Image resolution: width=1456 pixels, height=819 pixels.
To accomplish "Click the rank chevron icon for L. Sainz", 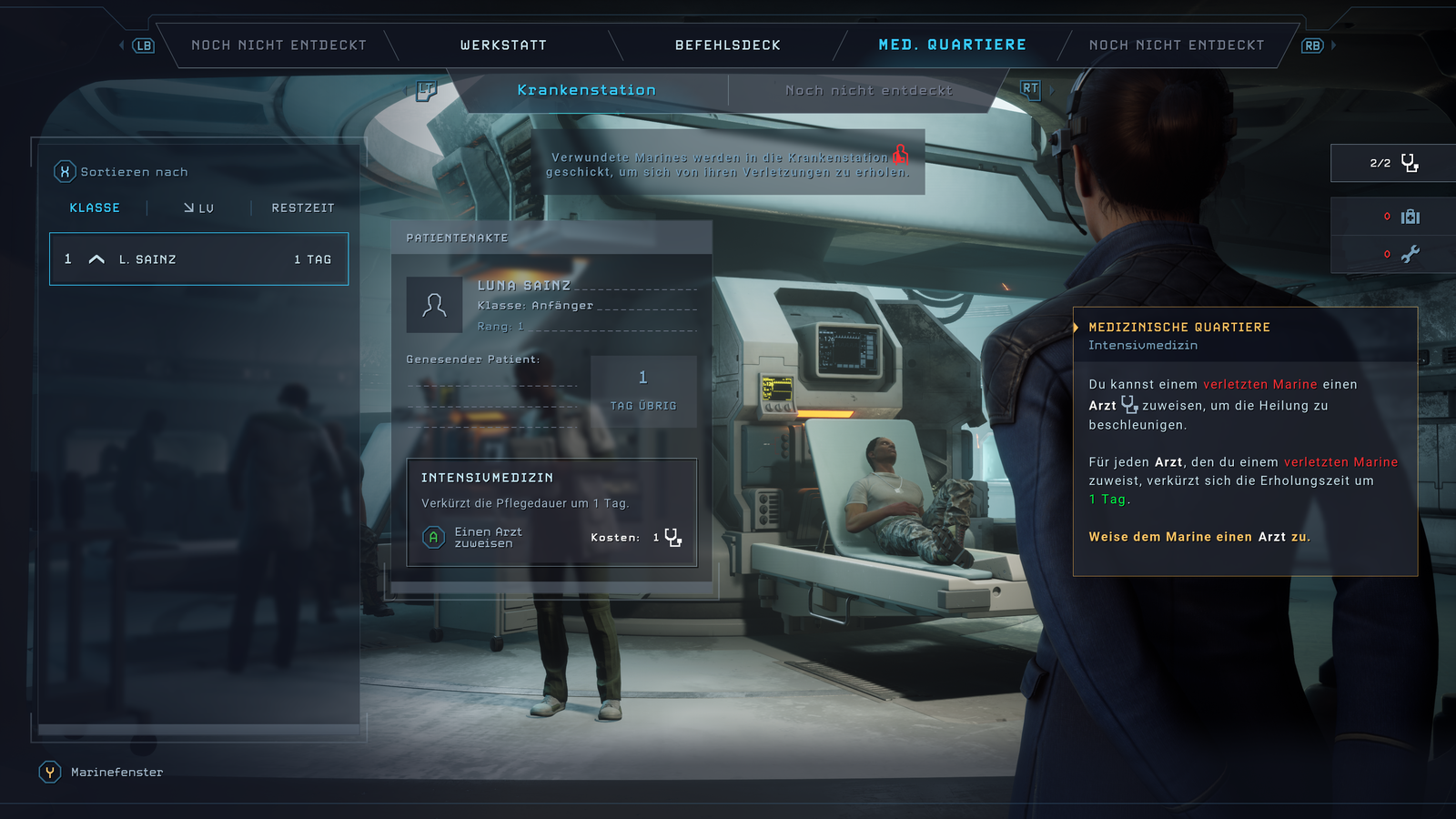I will 96,259.
